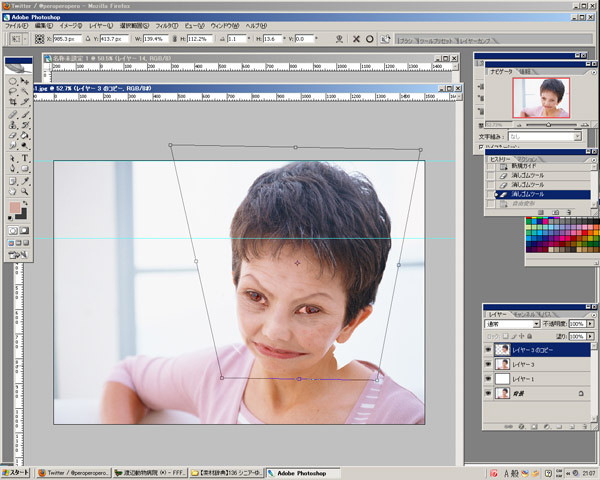Open the layer fill slider arrow
Image resolution: width=600 pixels, height=480 pixels.
coord(590,336)
